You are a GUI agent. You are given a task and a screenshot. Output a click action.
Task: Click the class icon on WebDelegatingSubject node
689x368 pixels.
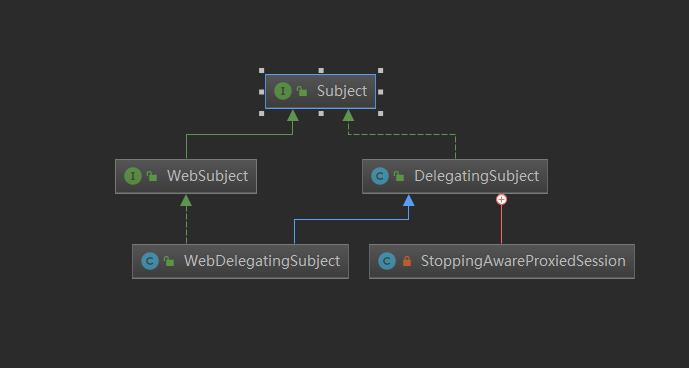tap(150, 261)
